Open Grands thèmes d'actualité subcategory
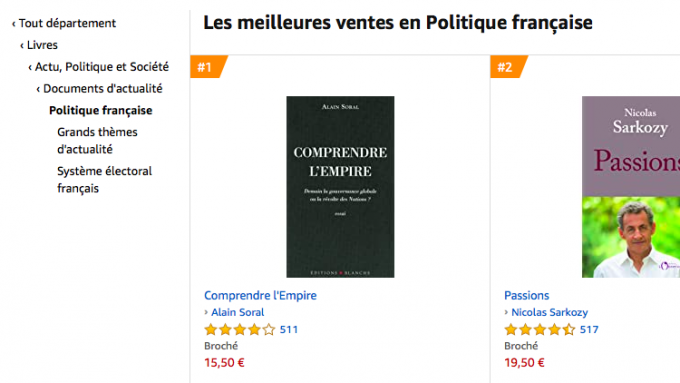680x383 pixels. [x=97, y=141]
